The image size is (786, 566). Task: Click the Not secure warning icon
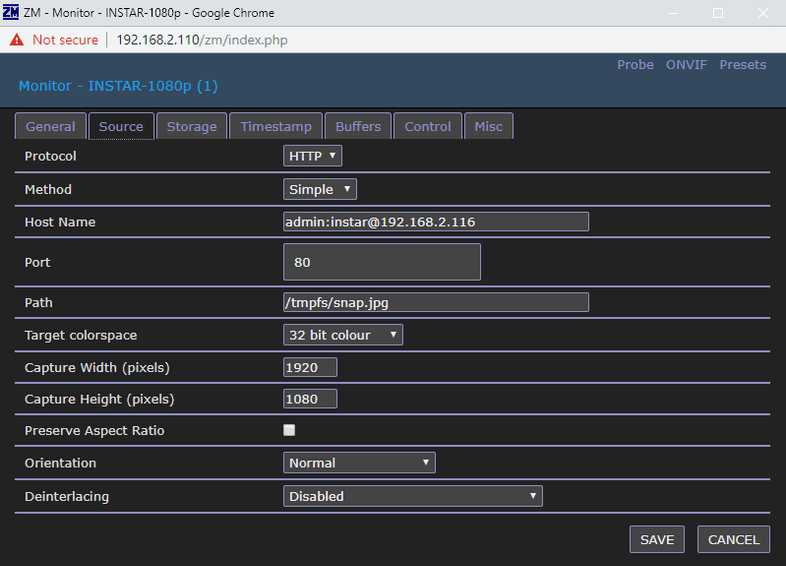(16, 40)
